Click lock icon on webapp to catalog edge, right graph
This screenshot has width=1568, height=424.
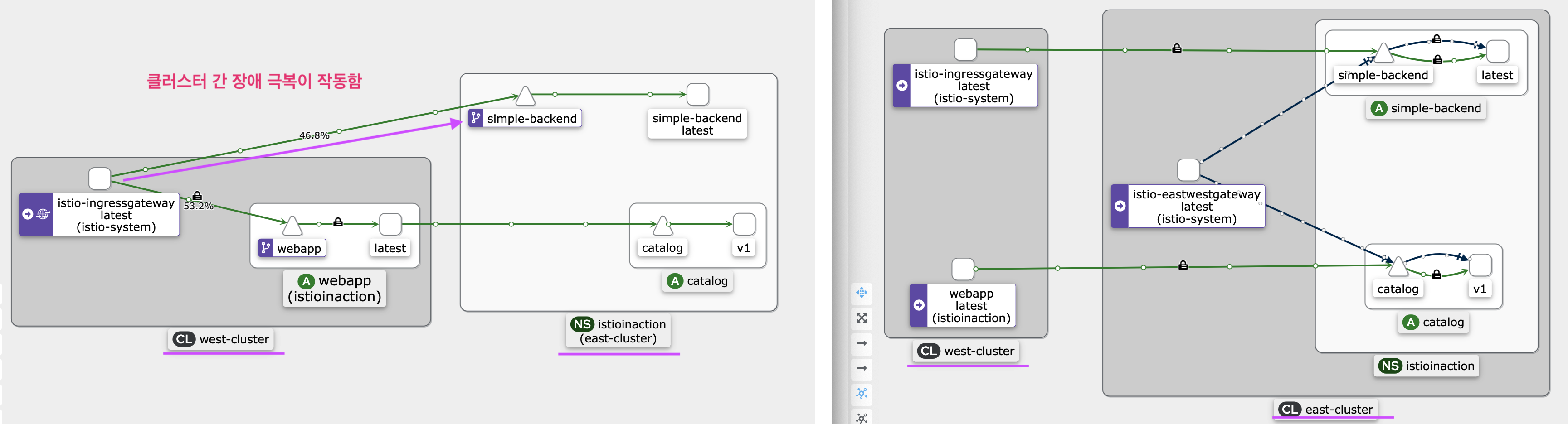coord(1183,265)
